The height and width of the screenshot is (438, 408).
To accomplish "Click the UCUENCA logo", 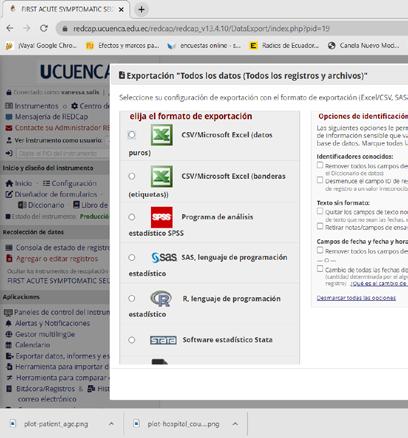I will (x=74, y=71).
